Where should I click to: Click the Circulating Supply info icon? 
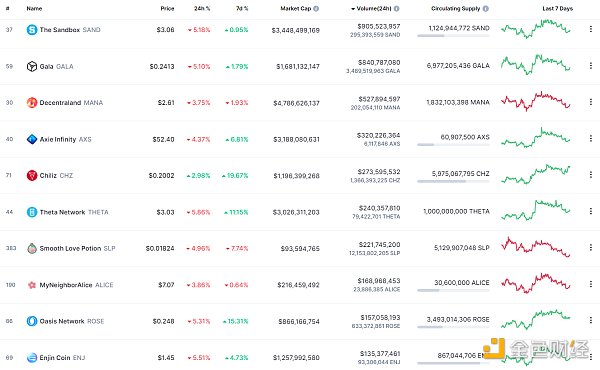coord(486,8)
